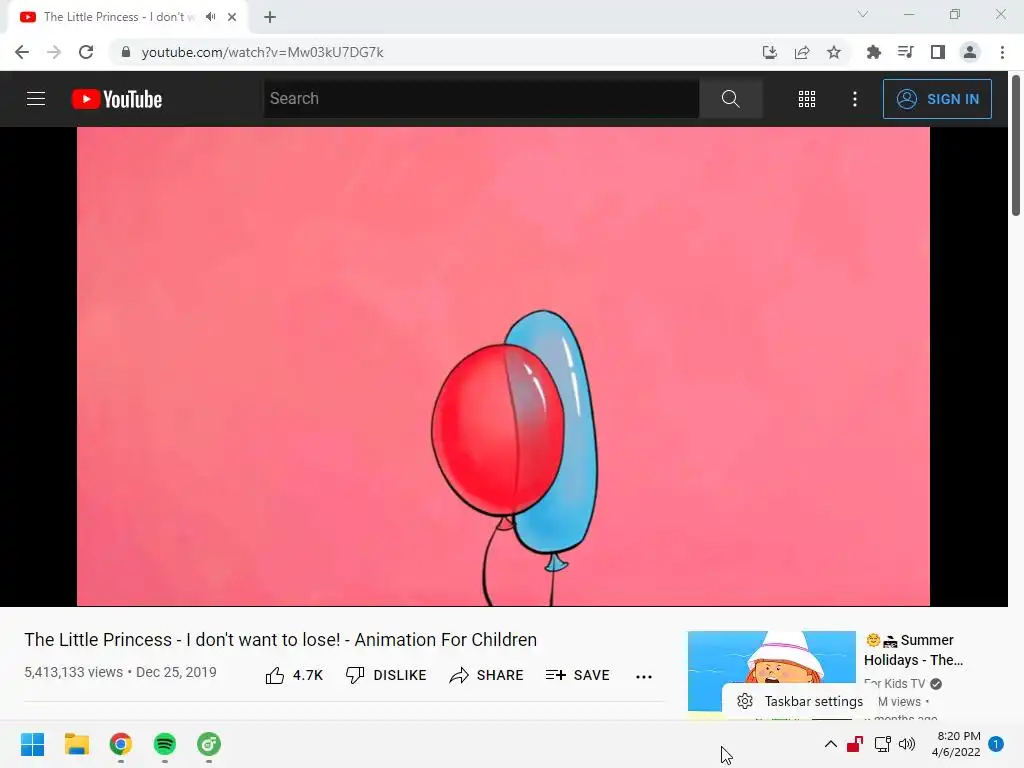Focus the YouTube Search field
Viewport: 1024px width, 768px height.
(481, 99)
